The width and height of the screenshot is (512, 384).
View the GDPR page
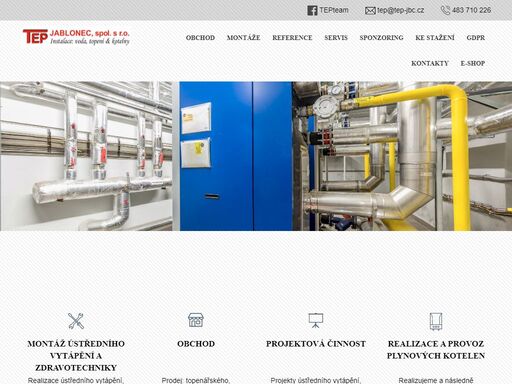pos(476,38)
